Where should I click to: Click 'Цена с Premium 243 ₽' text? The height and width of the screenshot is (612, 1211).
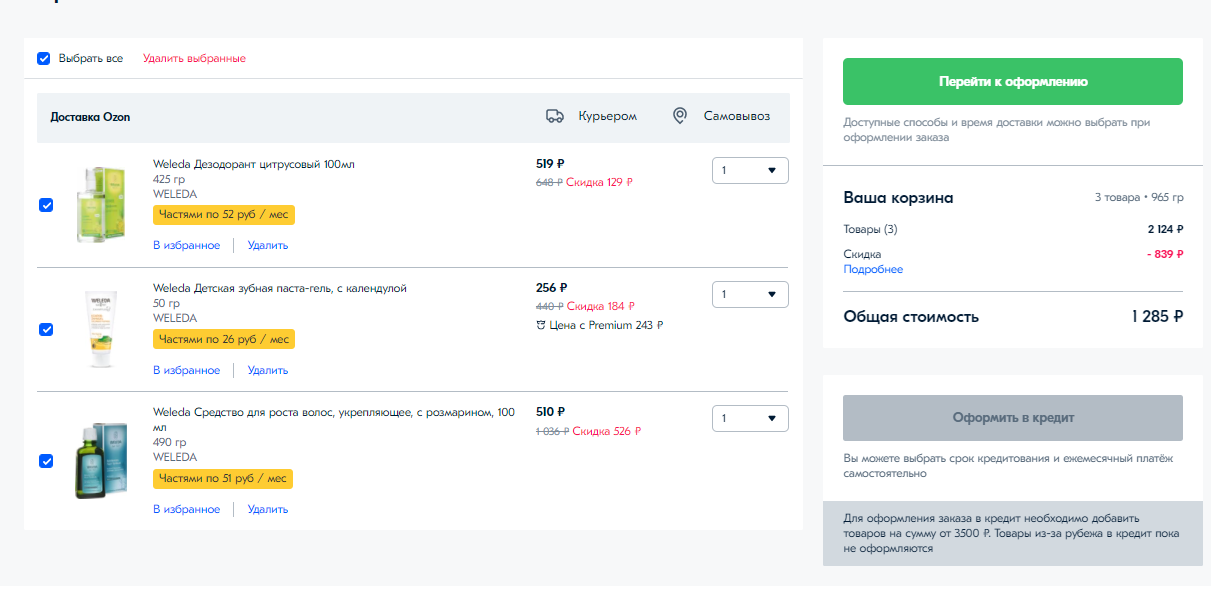[607, 325]
